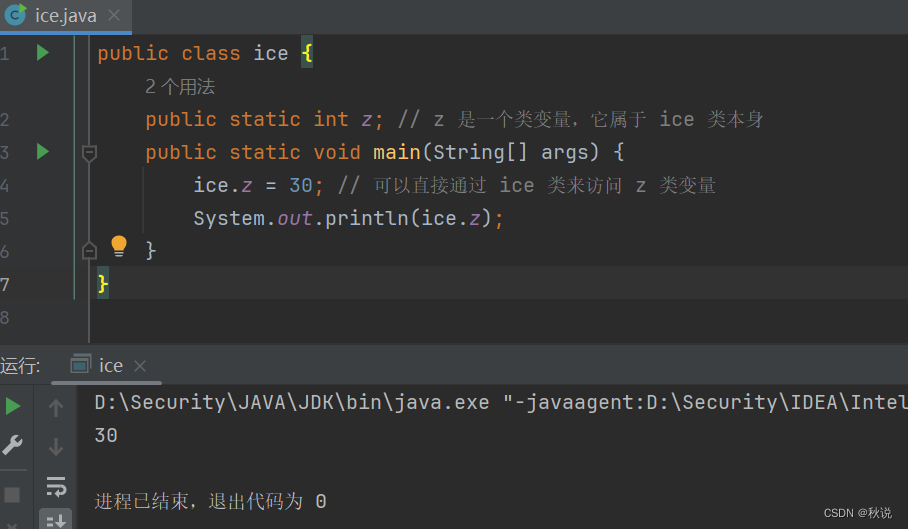The image size is (908, 529).
Task: Stop process with the square stop button
Action: (12, 495)
